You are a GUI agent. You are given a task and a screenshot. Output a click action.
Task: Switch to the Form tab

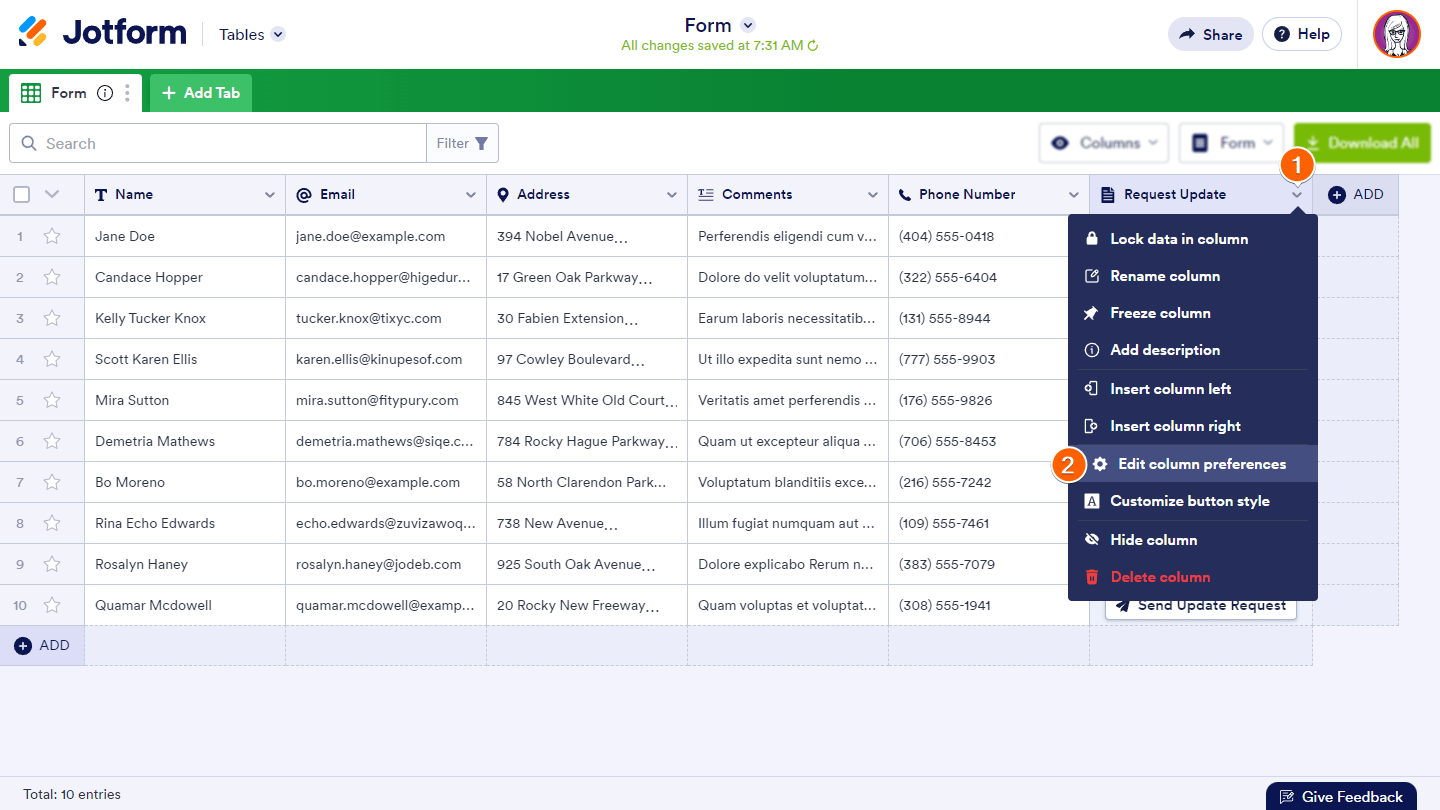coord(75,93)
